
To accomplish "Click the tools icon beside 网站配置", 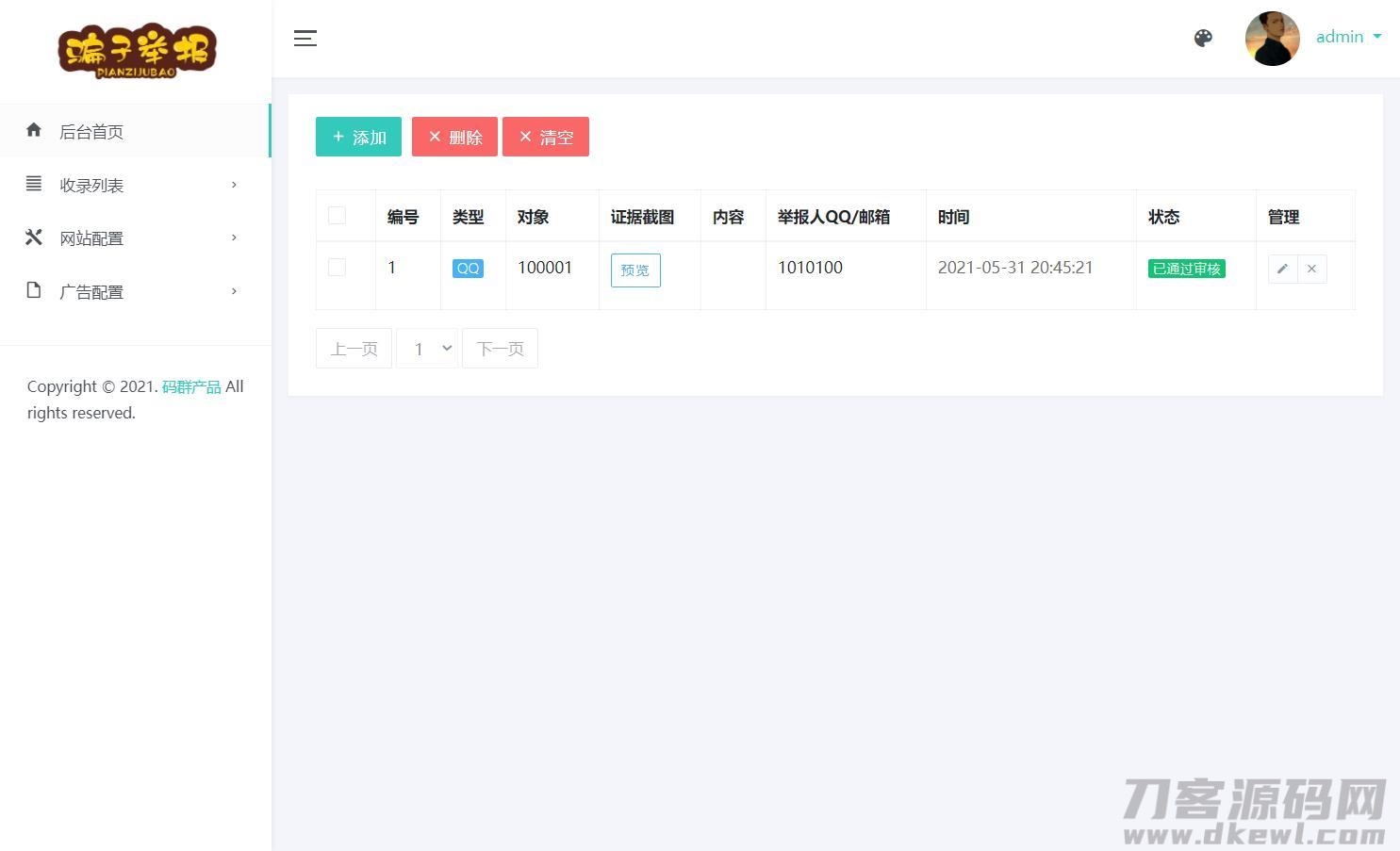I will (34, 237).
